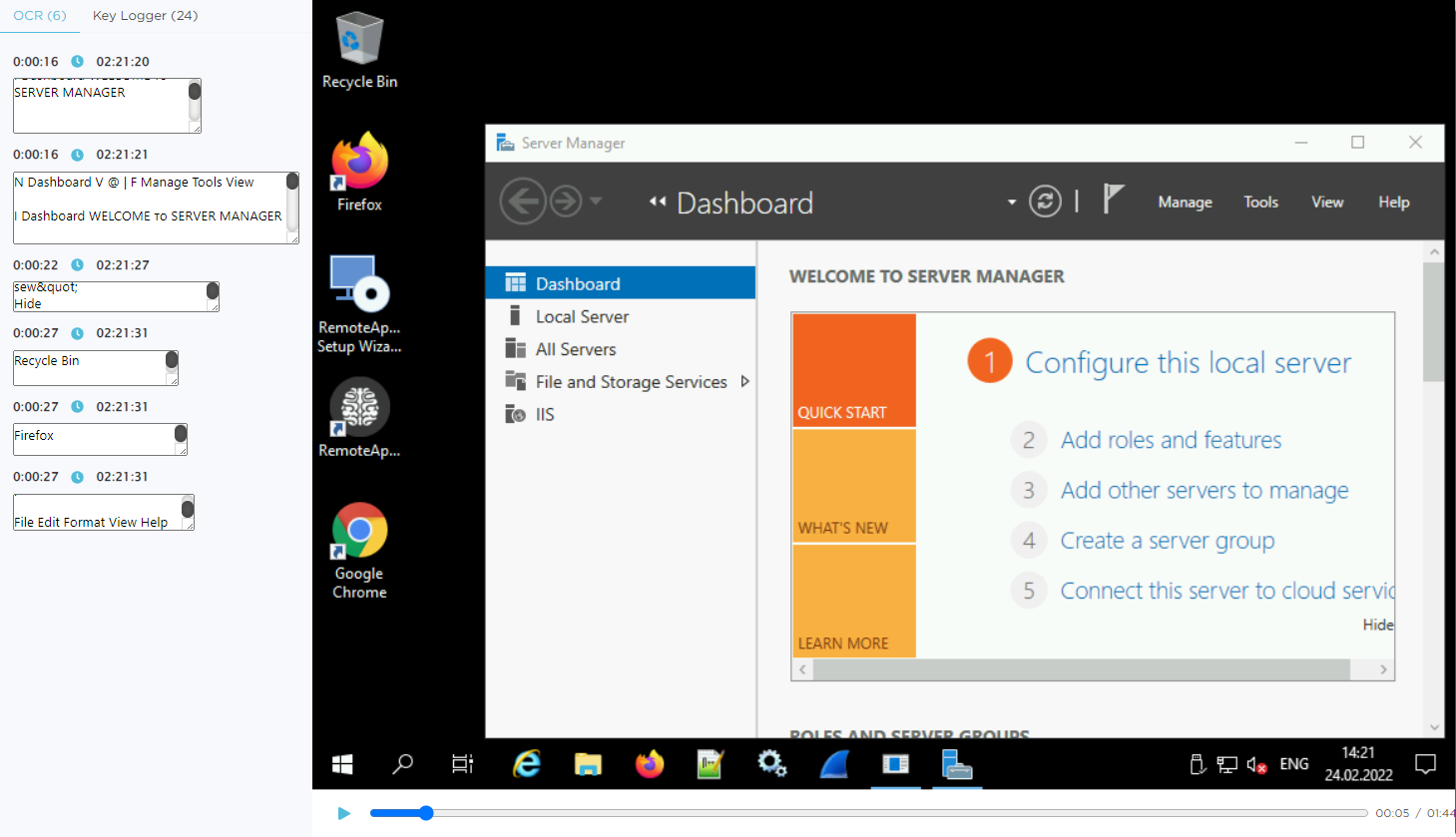Screen dimensions: 1456x837
Task: Play the session recording
Action: pos(343,813)
